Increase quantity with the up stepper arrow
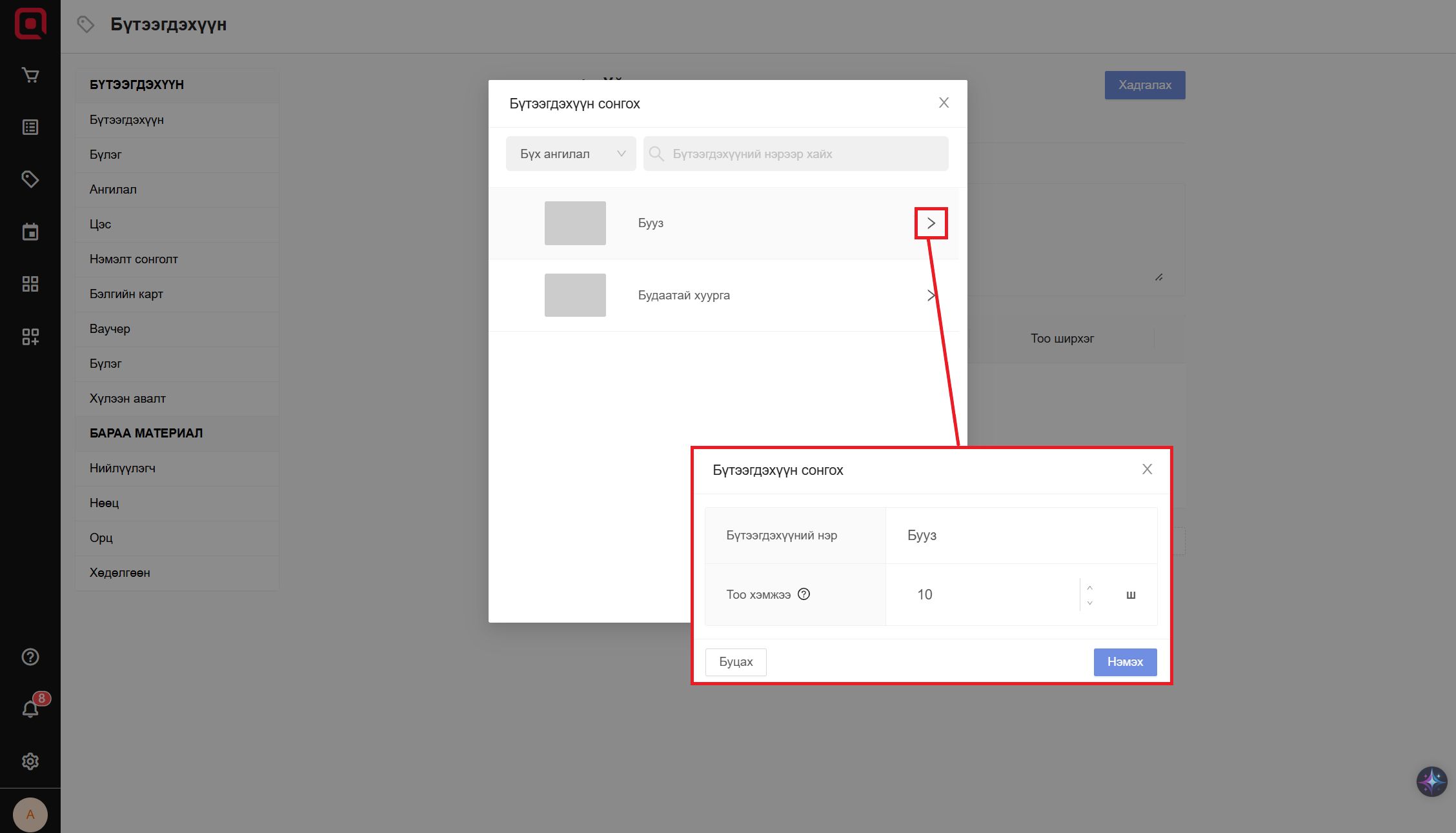 (1089, 587)
